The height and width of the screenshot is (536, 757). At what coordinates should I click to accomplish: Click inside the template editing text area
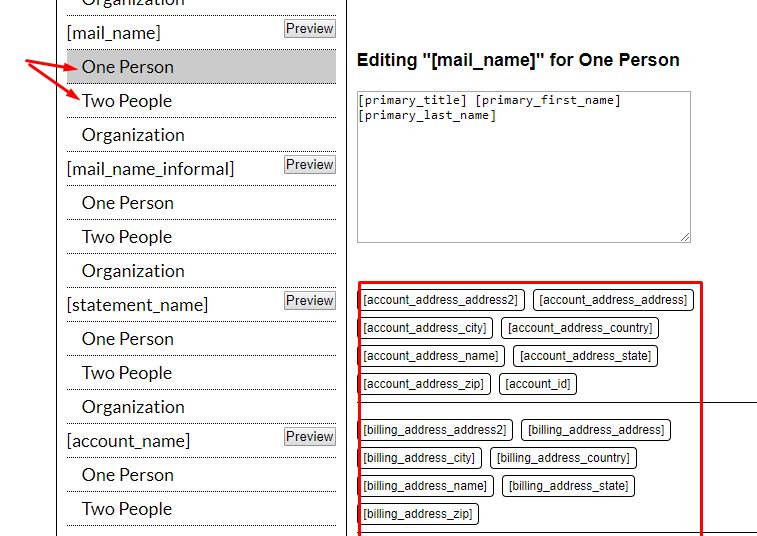[x=523, y=170]
